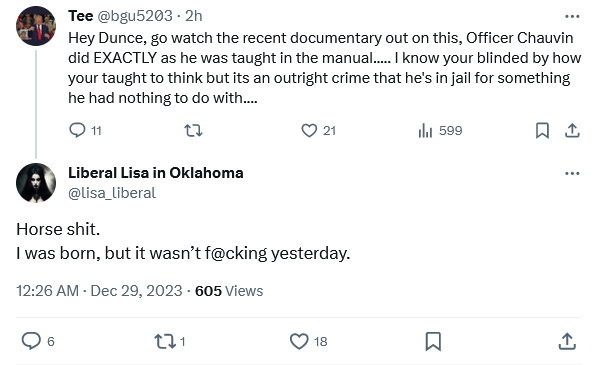Viewport: 598px width, 365px height.
Task: Open Liberal Lisa's profile avatar
Action: click(36, 183)
